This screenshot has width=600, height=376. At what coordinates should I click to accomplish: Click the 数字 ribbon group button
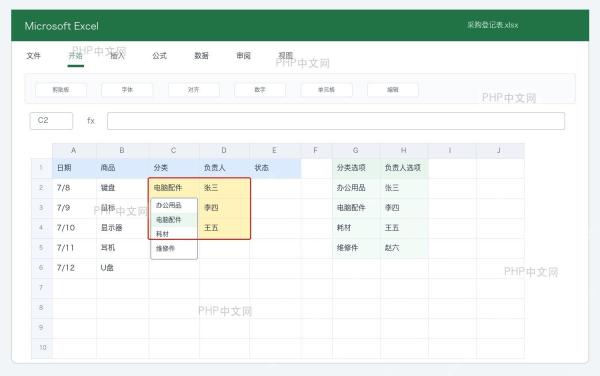coord(260,90)
